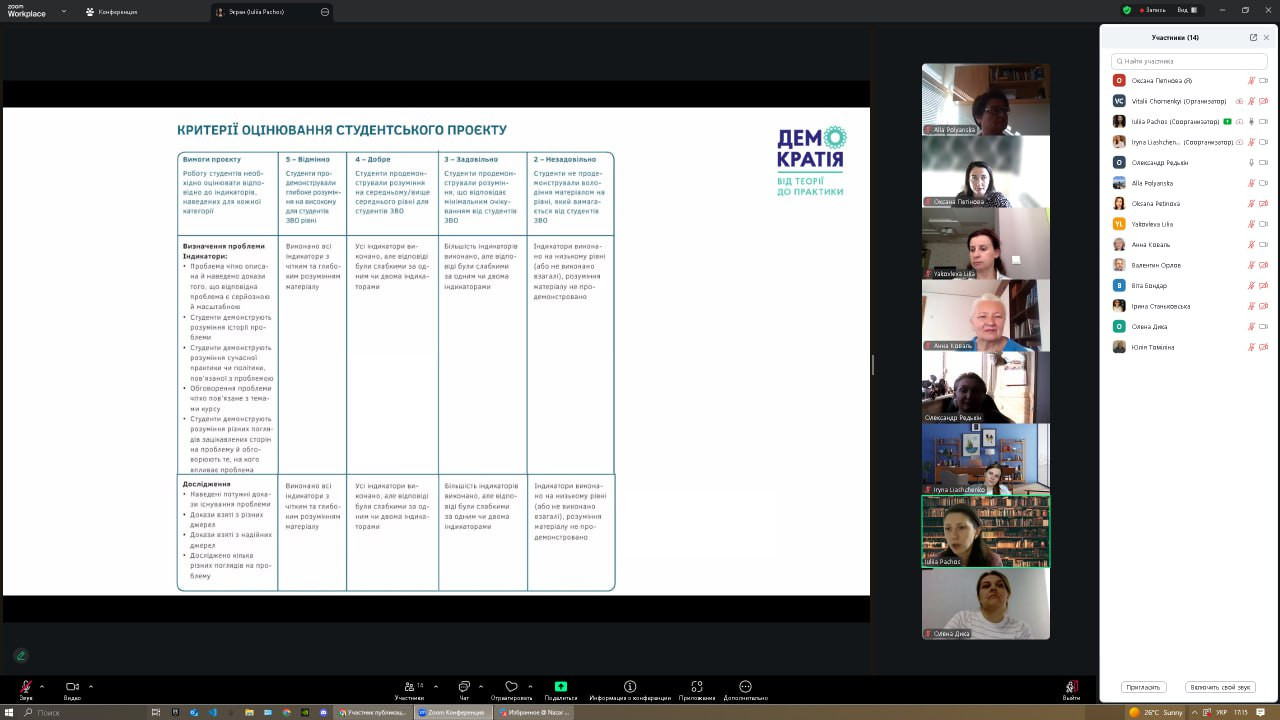The image size is (1280, 720).
Task: Open the Apps (Приложения) icon
Action: [x=697, y=687]
